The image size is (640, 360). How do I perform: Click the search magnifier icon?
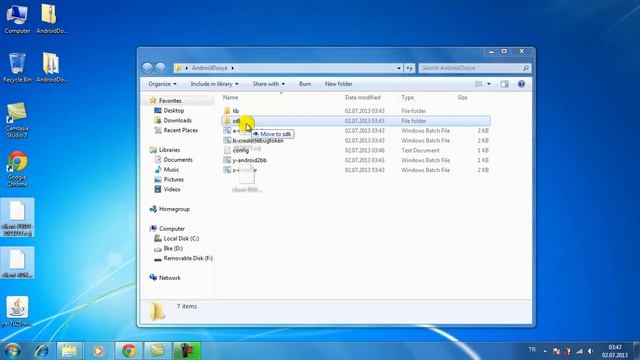[x=526, y=68]
